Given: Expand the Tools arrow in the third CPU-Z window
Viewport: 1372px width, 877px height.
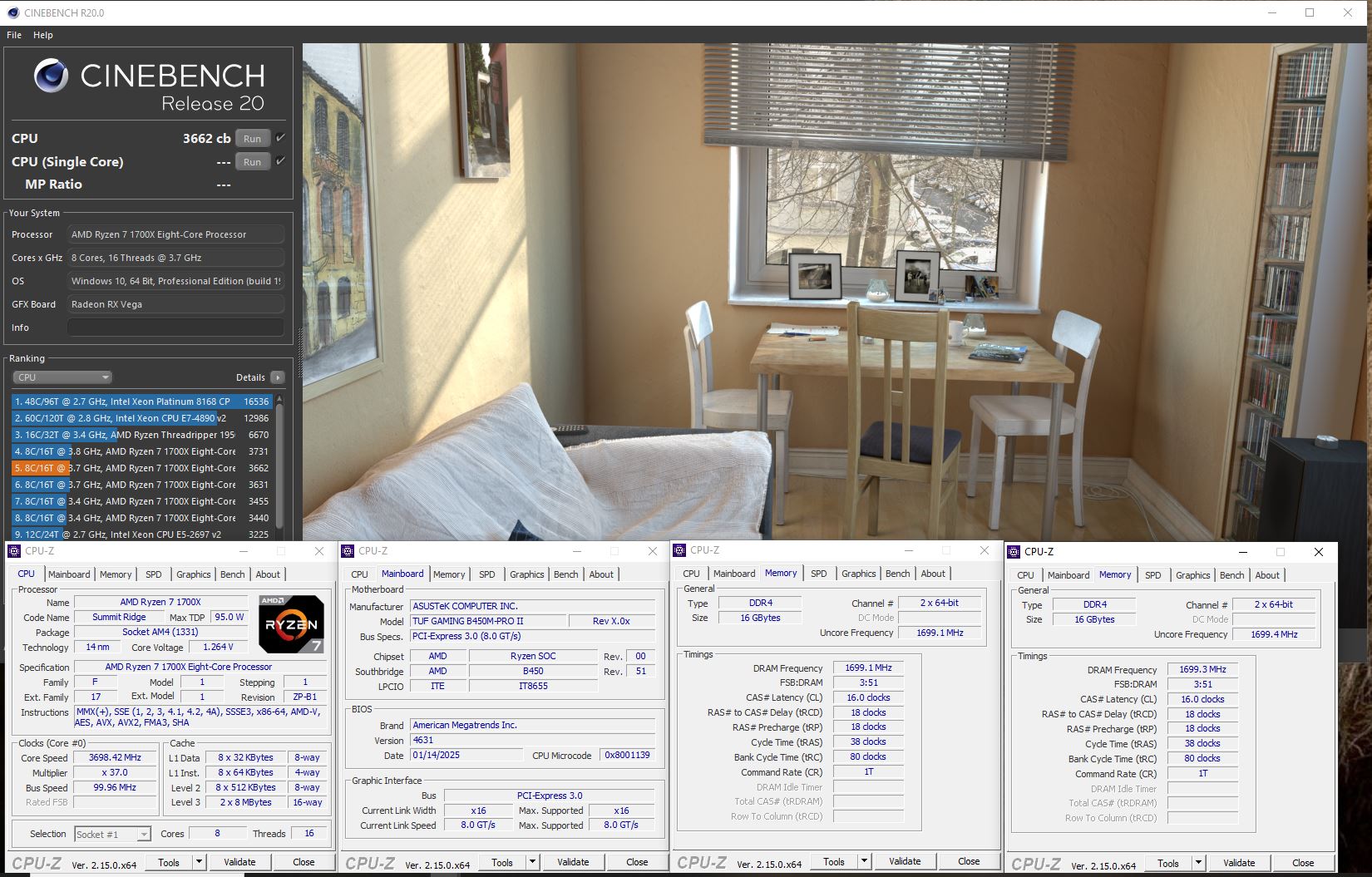Looking at the screenshot, I should 864,861.
